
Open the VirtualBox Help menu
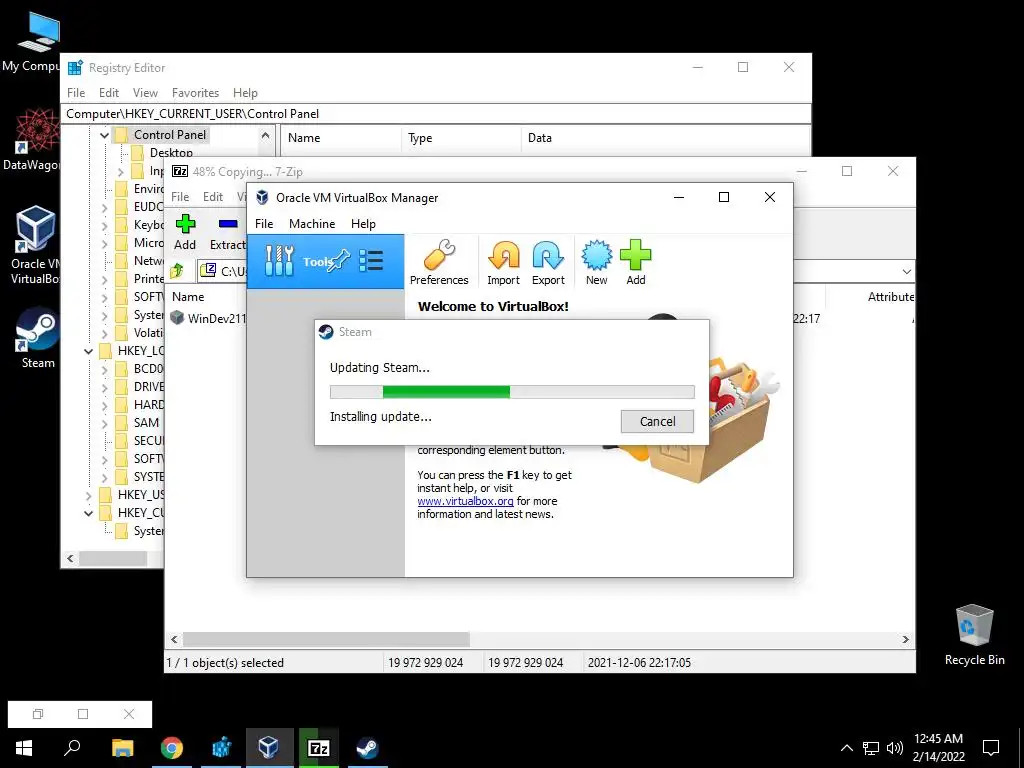[x=363, y=223]
